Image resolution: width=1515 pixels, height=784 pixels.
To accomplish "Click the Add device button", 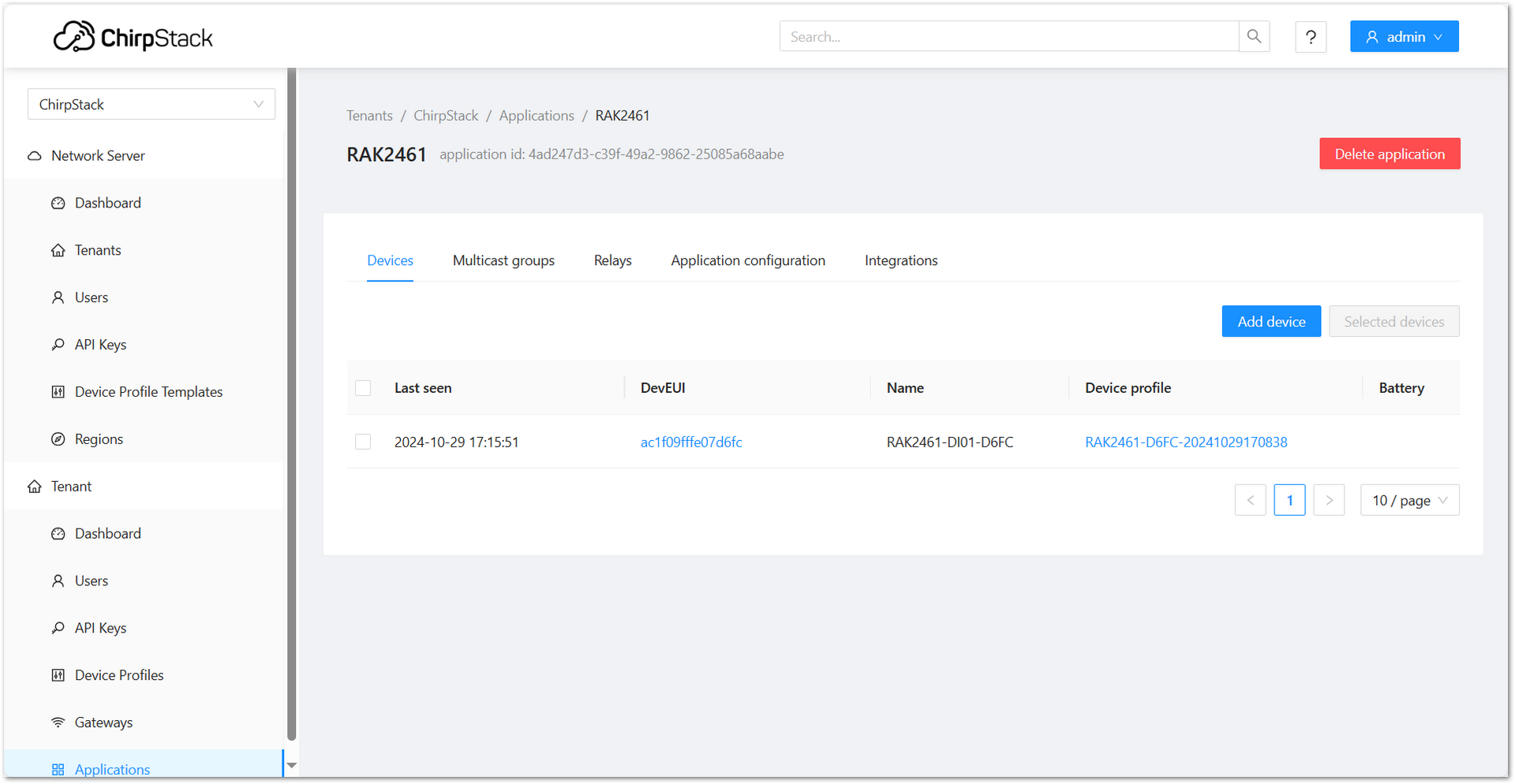I will click(x=1271, y=321).
